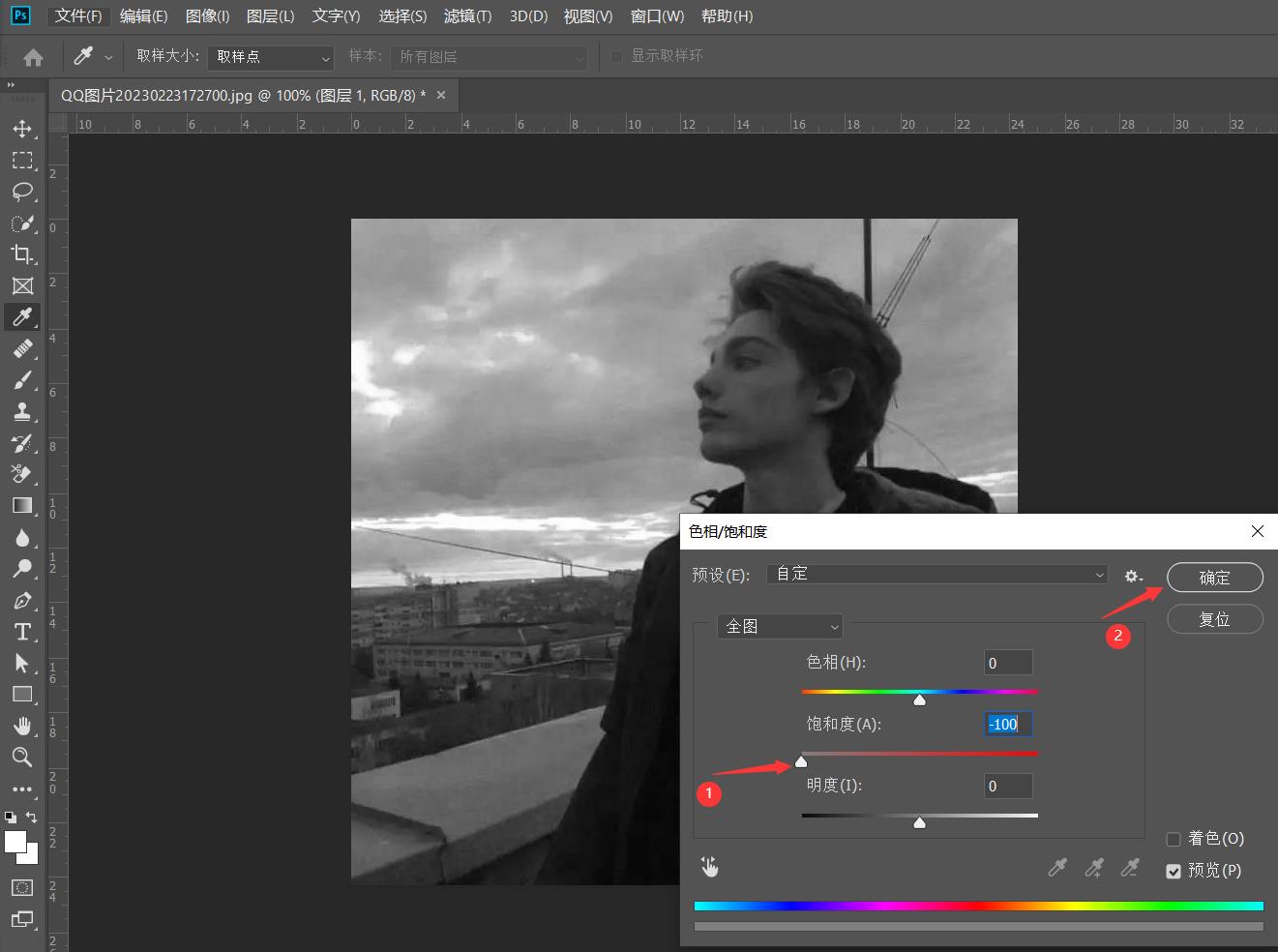Open the 滤镜(T) menu

(x=467, y=16)
